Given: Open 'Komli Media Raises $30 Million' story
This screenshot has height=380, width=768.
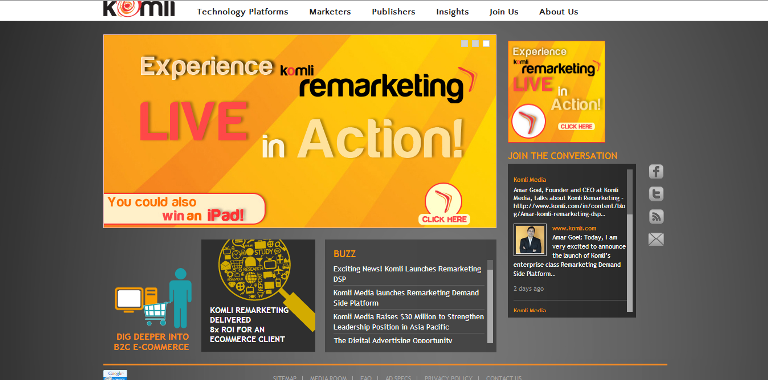Looking at the screenshot, I should click(408, 322).
